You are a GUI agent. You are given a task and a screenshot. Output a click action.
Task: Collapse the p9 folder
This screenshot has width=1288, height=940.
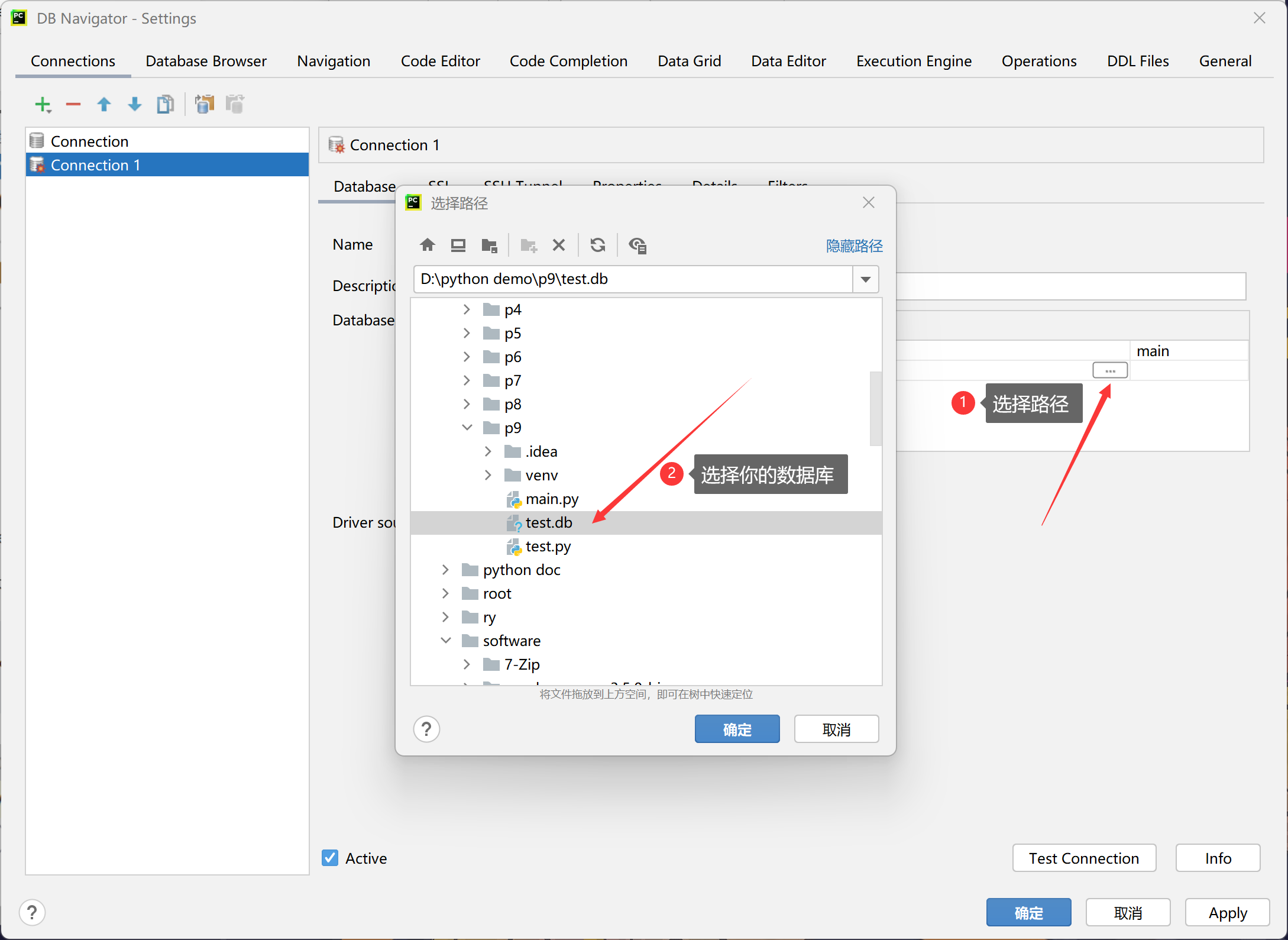pos(467,428)
